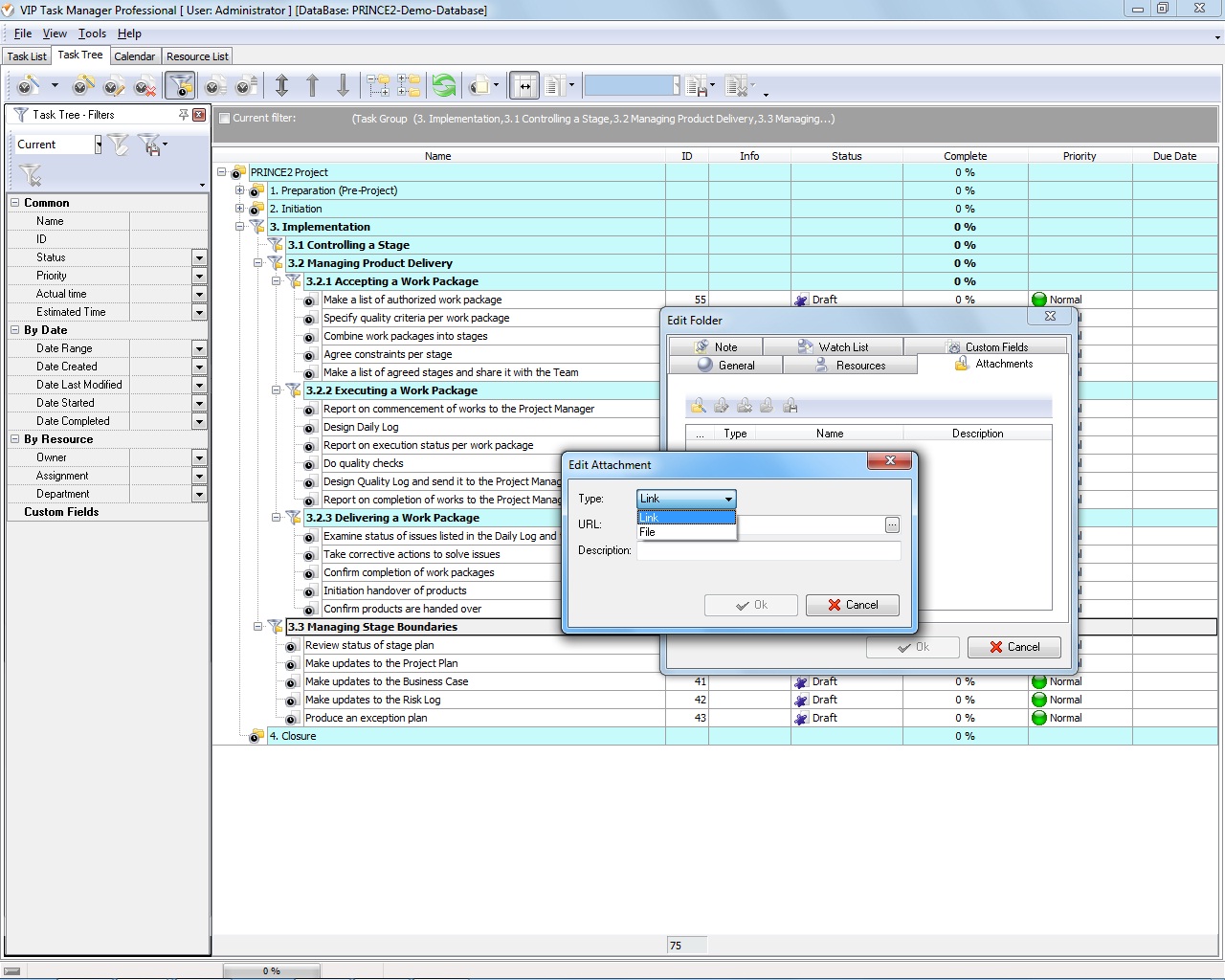Screen dimensions: 1225x980
Task: Pin the Task Tree Filters panel
Action: (183, 115)
